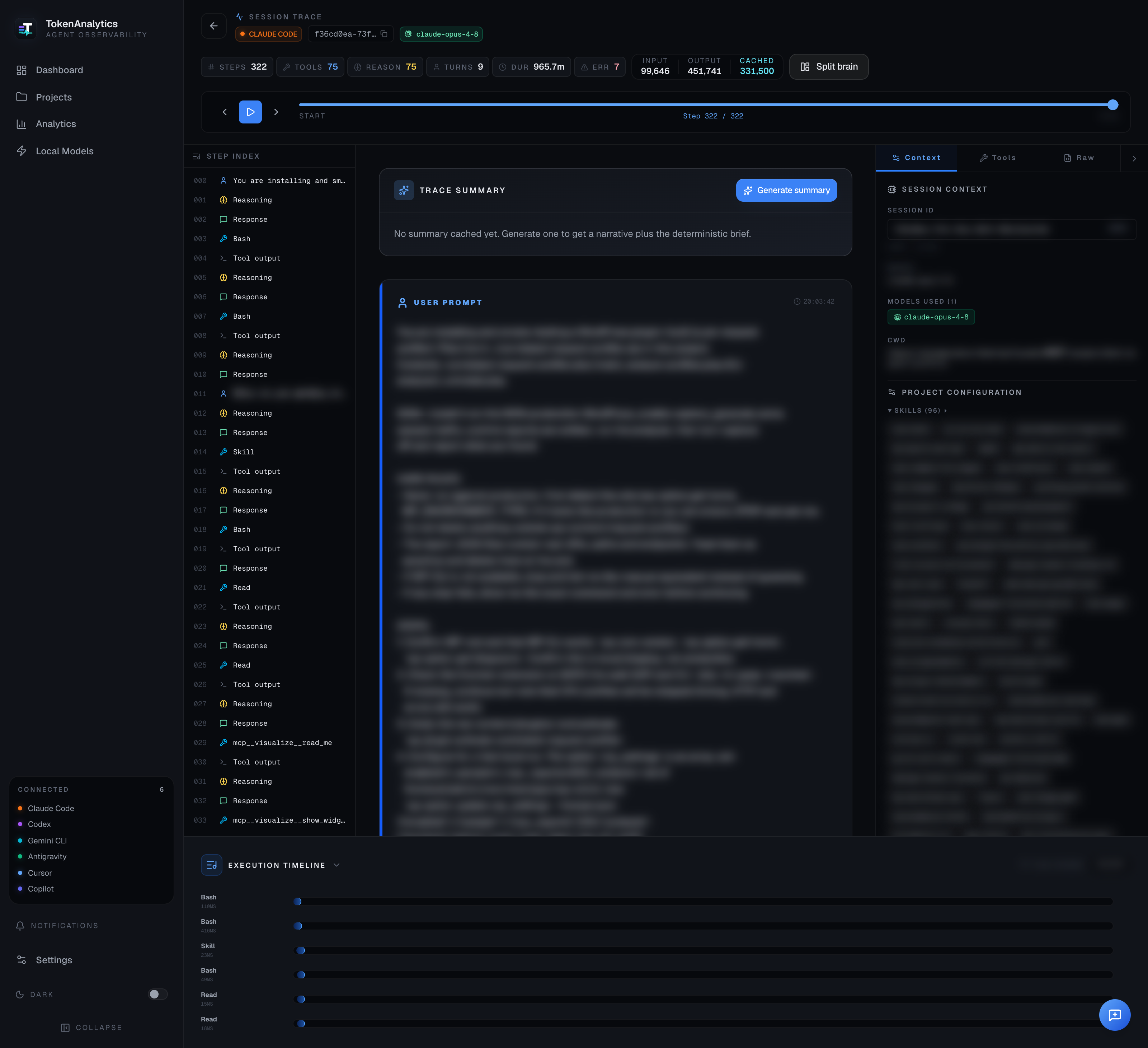Click the step slider handle

click(x=1113, y=105)
